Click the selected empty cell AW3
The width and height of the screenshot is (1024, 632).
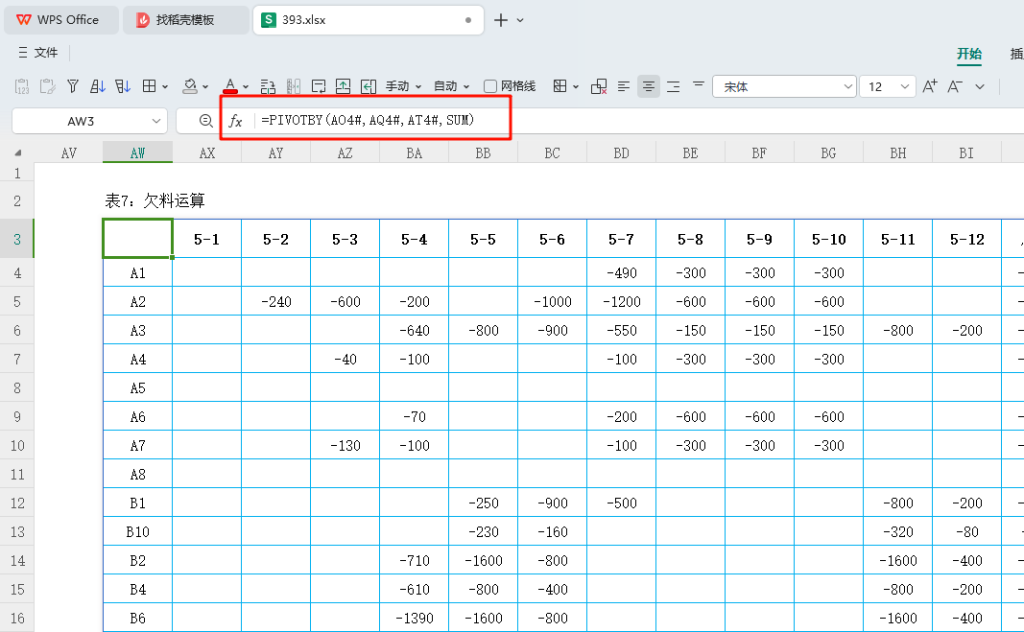(x=138, y=239)
